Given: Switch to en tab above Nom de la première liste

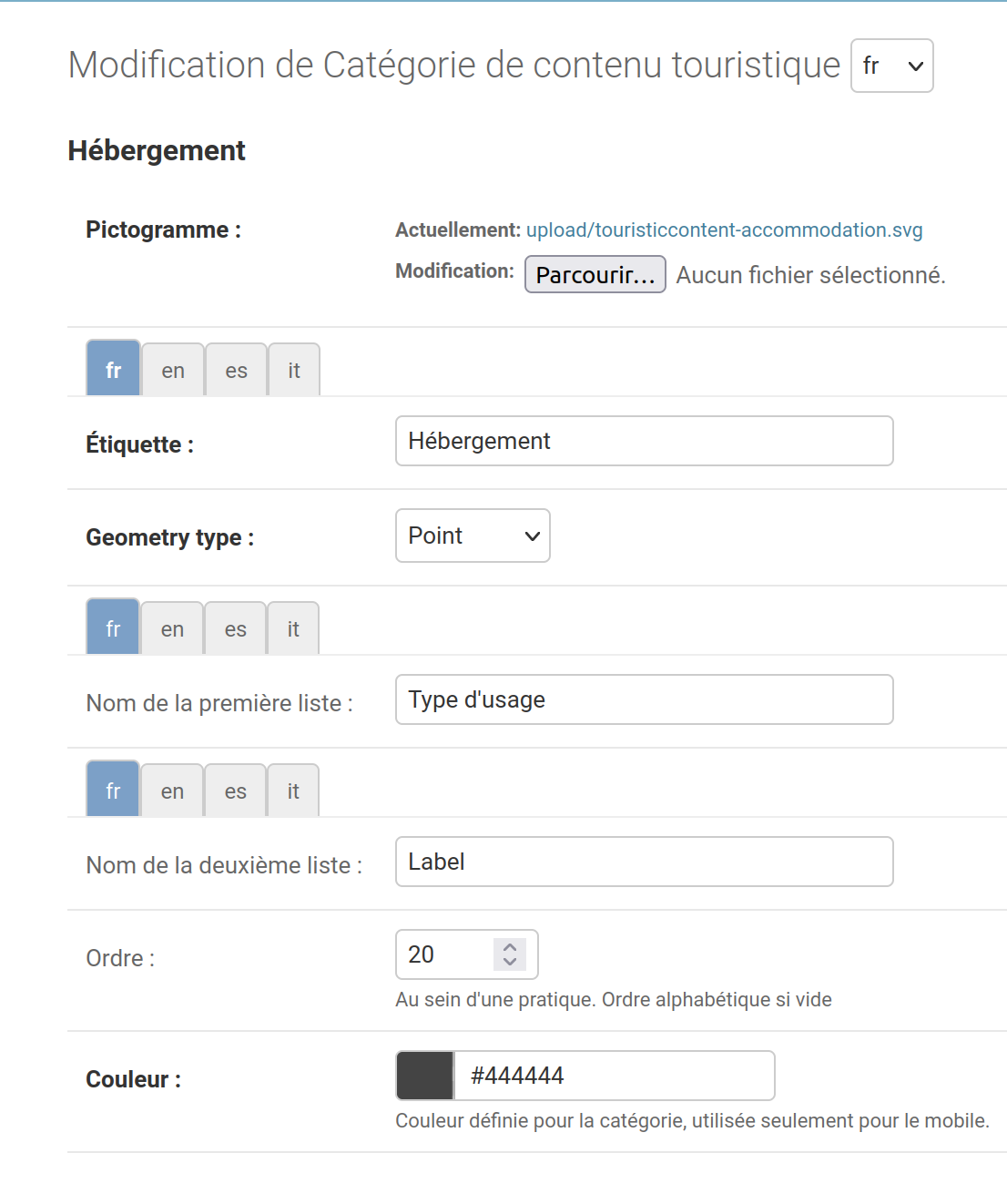Looking at the screenshot, I should (x=172, y=628).
